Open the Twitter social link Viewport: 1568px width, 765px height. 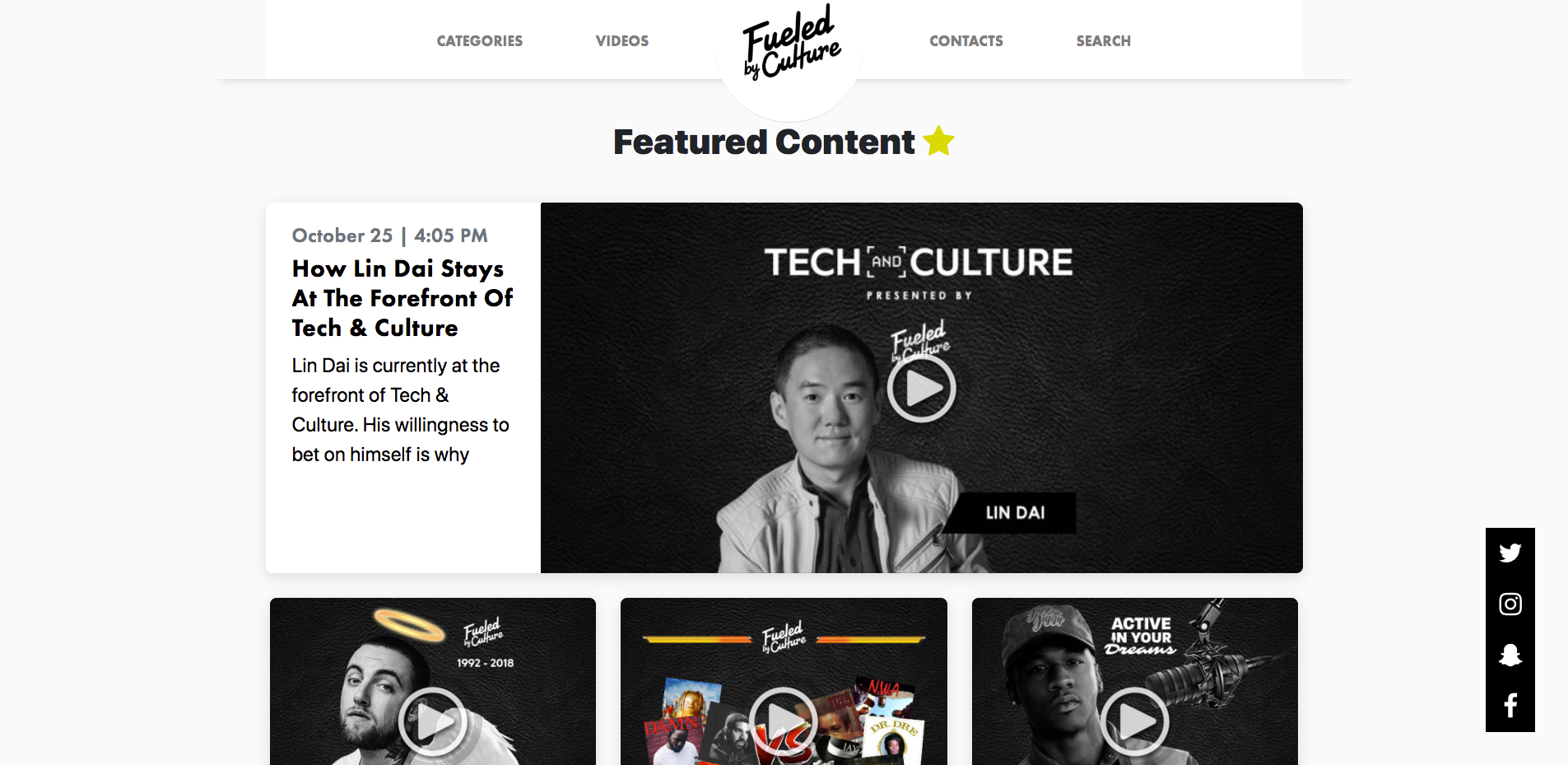[1510, 553]
